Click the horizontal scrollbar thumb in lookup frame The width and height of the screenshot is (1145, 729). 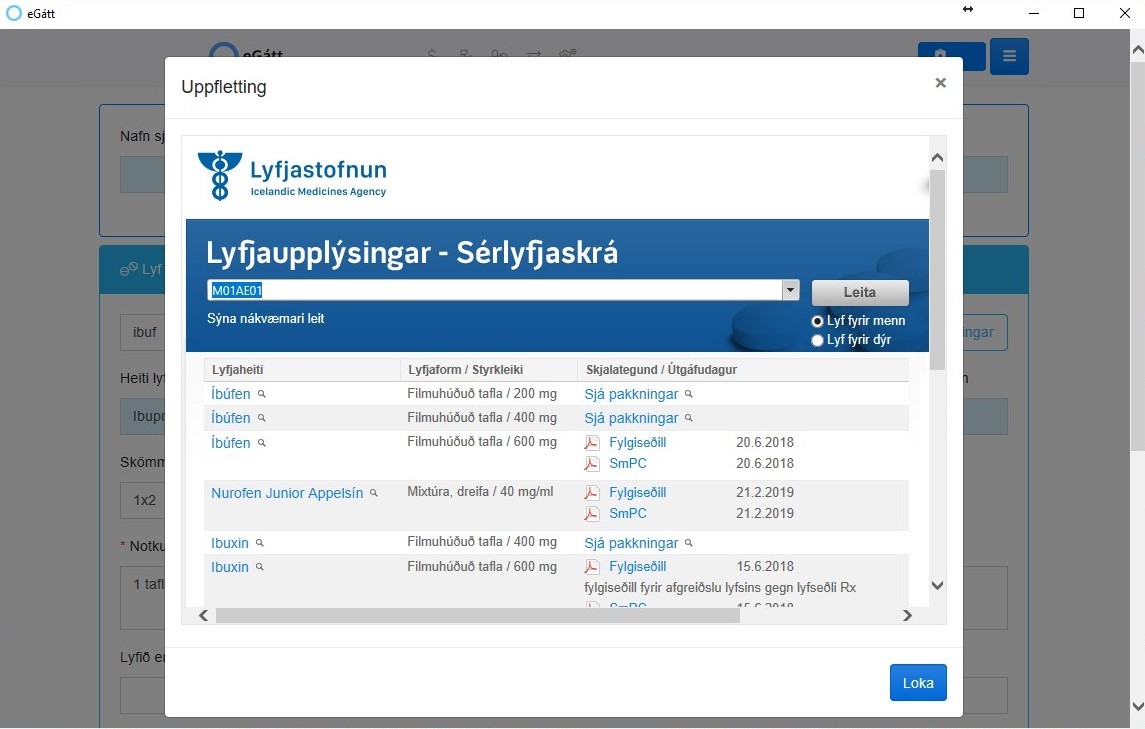point(478,616)
